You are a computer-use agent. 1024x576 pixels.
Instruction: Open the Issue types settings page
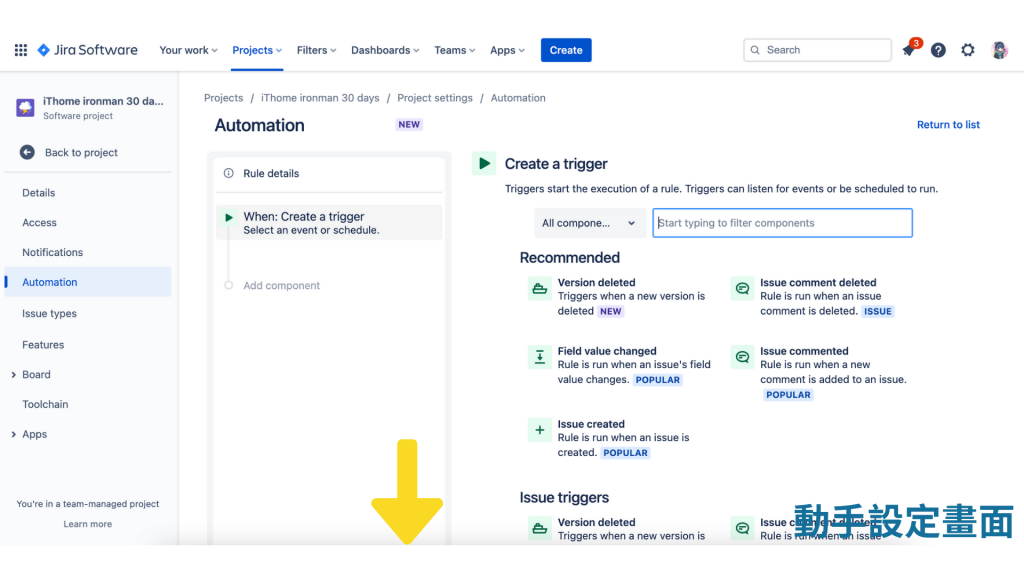click(x=49, y=313)
